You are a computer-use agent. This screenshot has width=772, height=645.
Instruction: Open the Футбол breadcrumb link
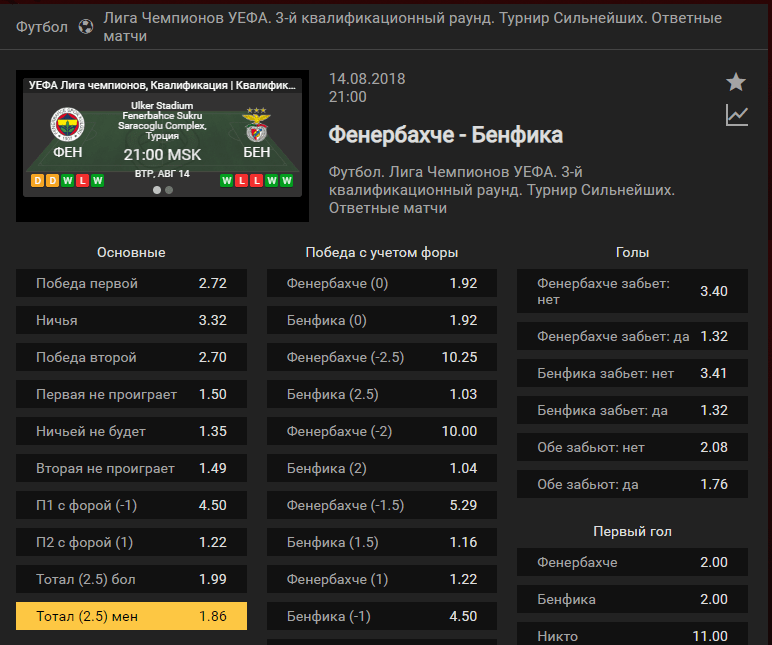42,27
